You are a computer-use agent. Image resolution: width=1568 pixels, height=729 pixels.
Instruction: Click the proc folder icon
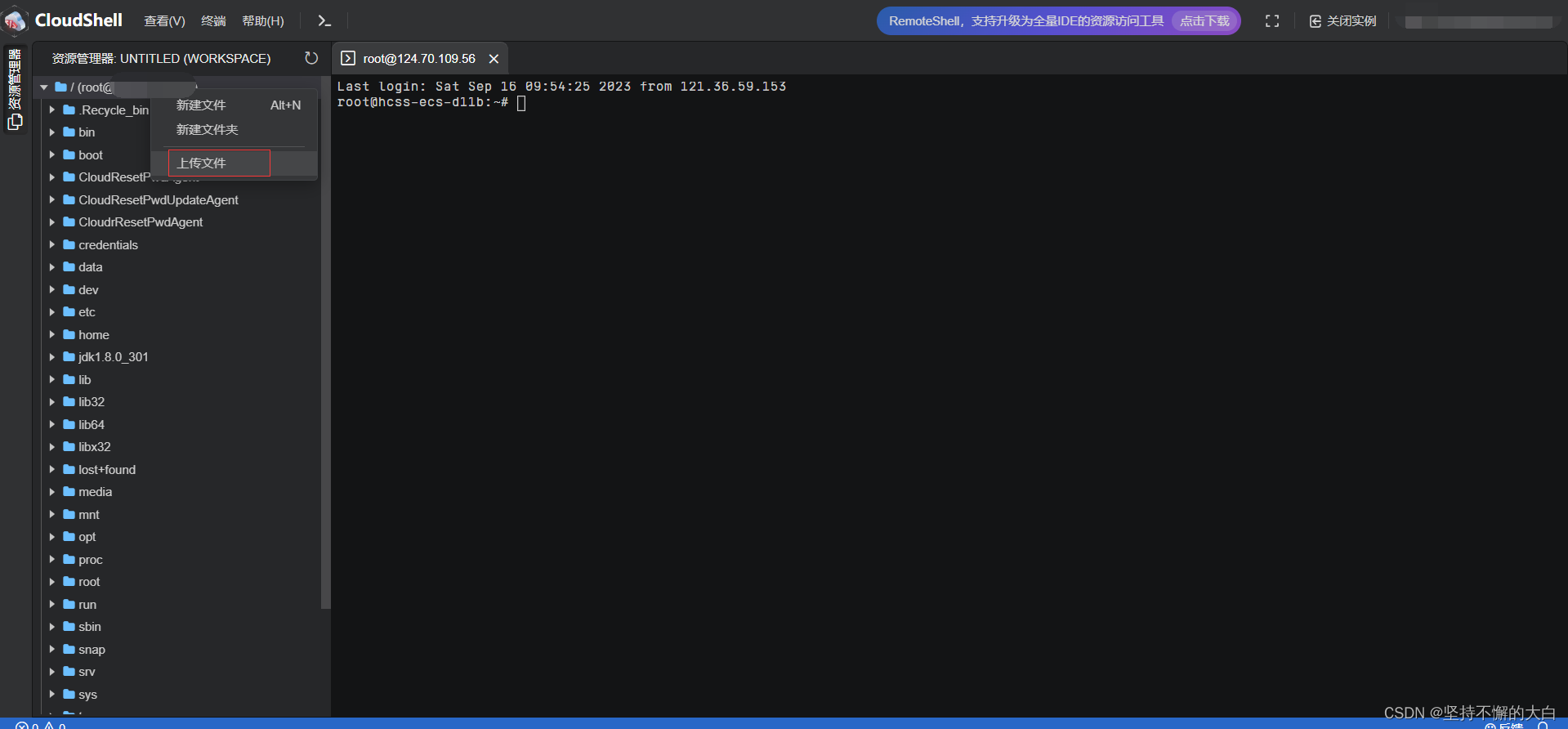tap(69, 559)
